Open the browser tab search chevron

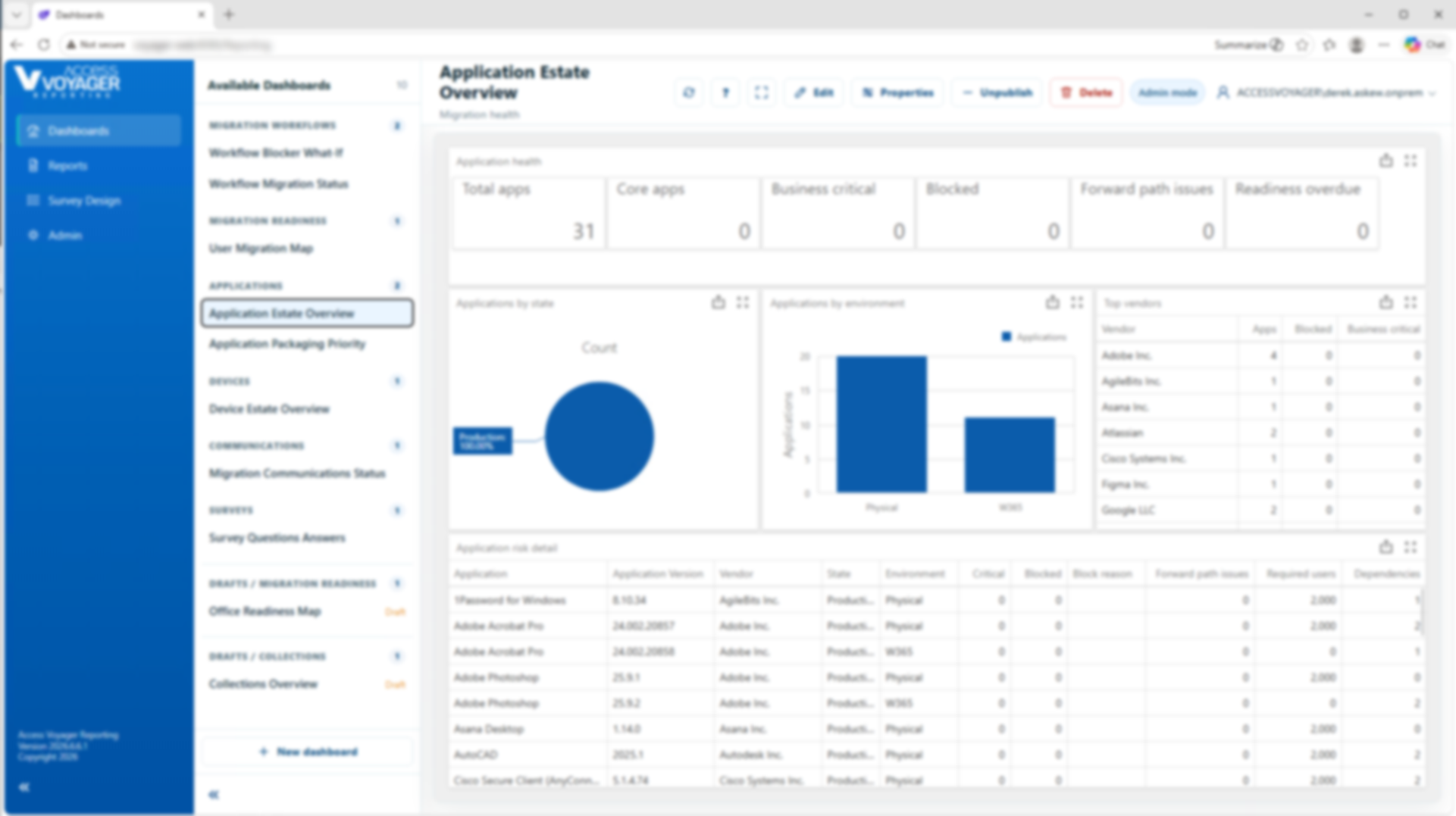[x=16, y=14]
